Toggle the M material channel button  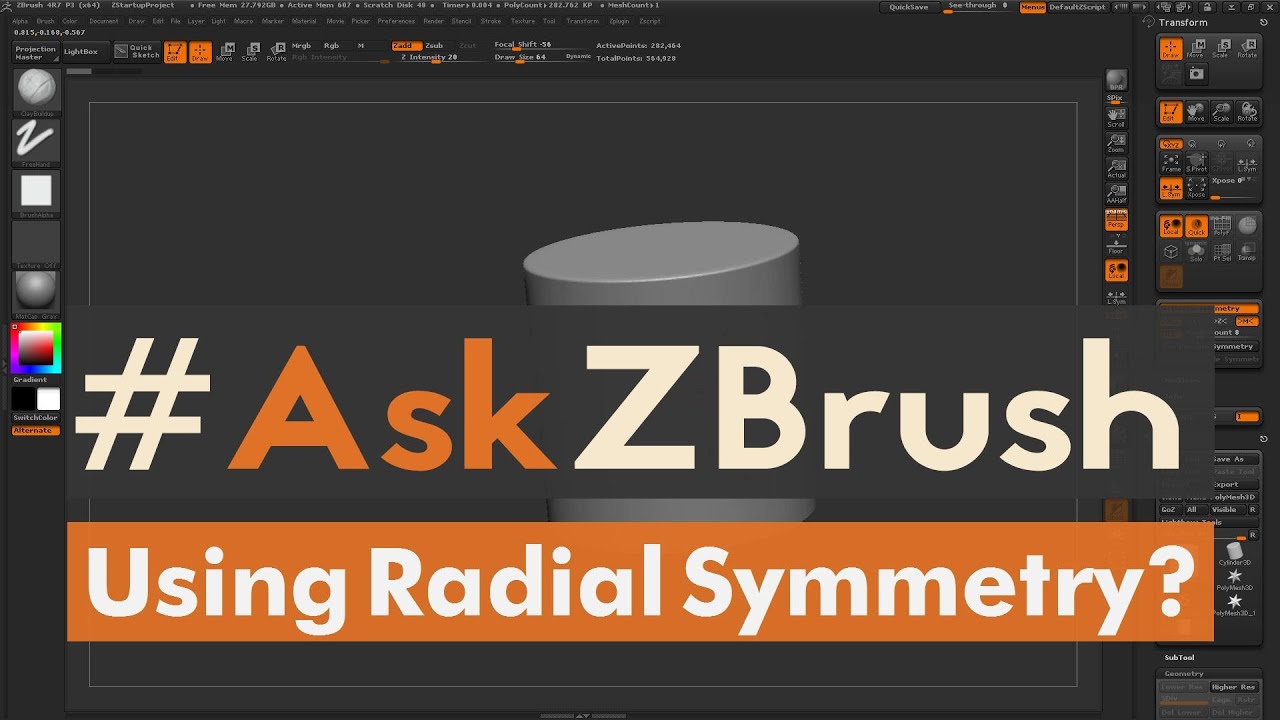pyautogui.click(x=361, y=46)
